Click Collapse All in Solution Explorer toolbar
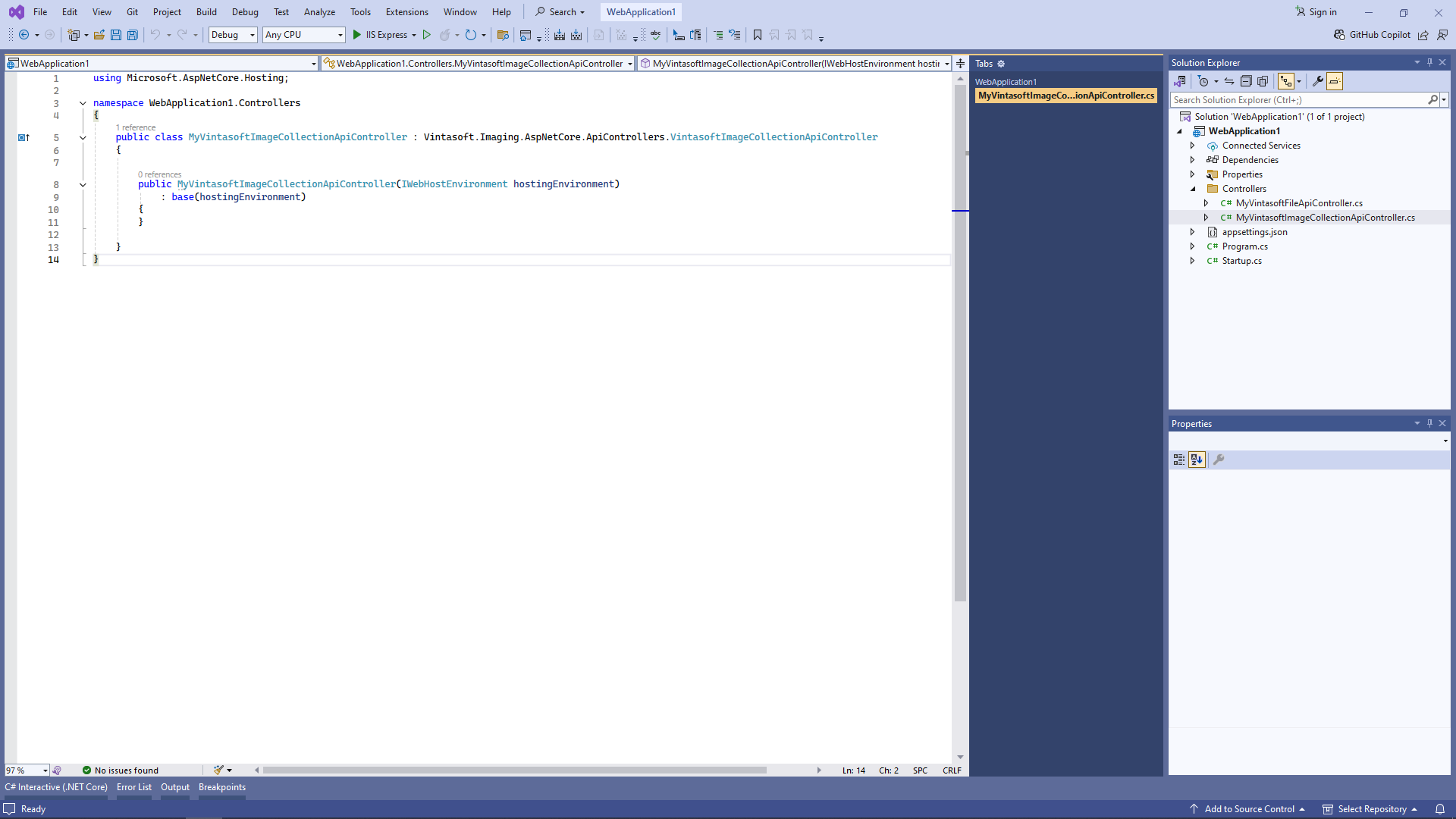1456x819 pixels. pyautogui.click(x=1246, y=81)
